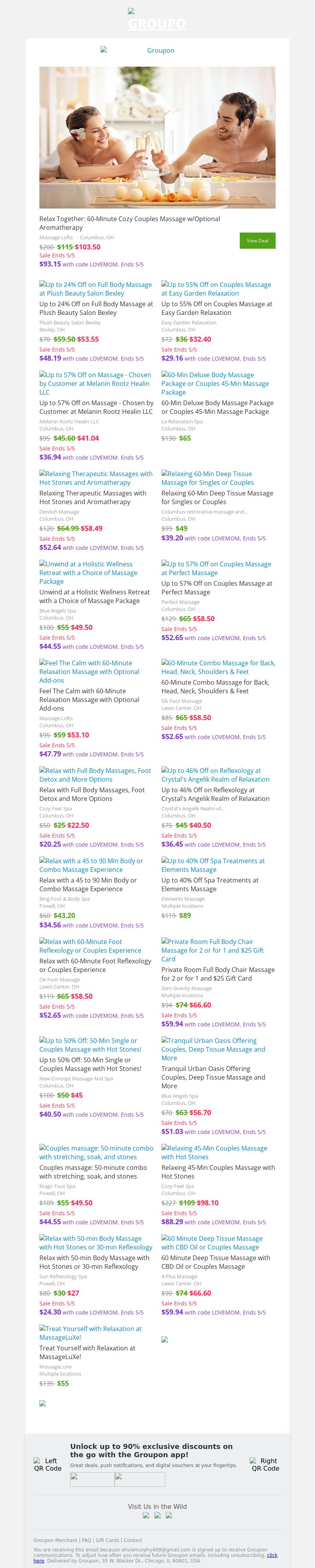The image size is (315, 1568).
Task: Click the left app download badge
Action: 92,1479
